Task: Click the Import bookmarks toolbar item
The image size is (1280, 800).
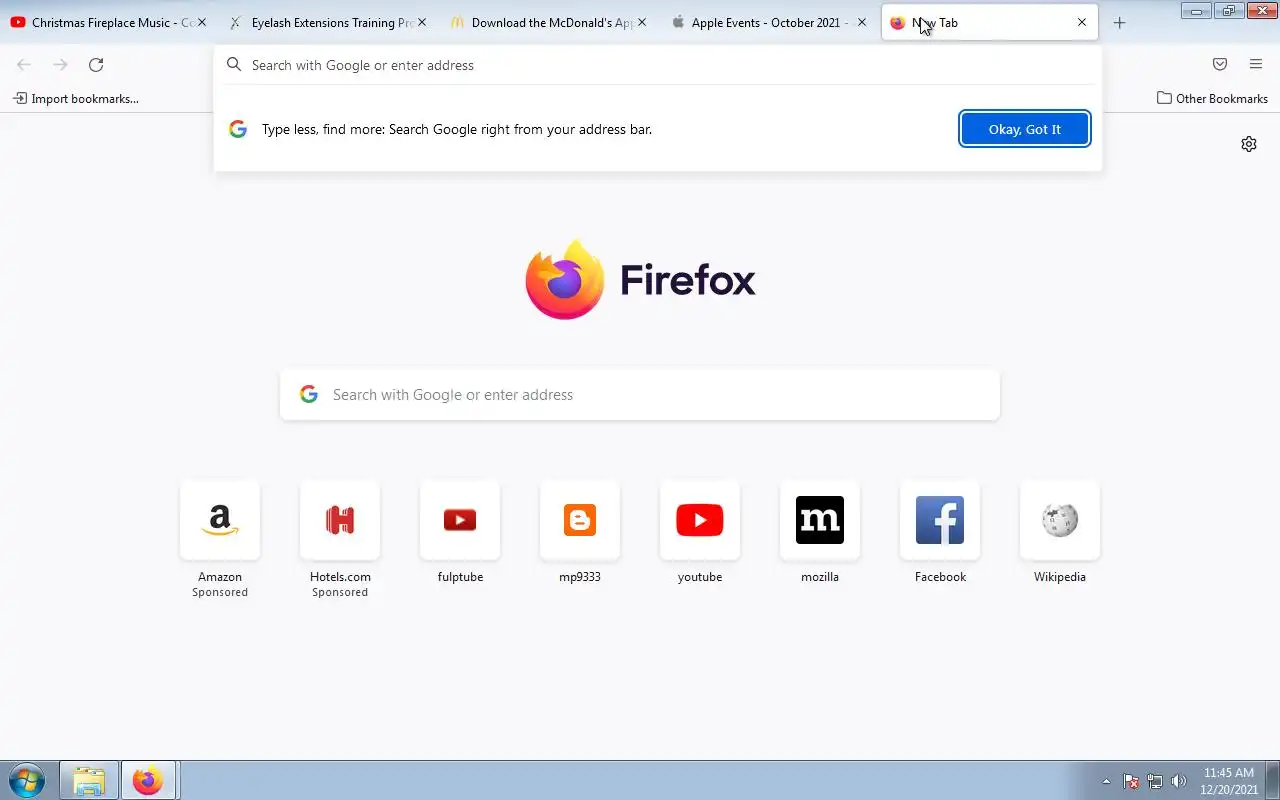Action: [x=76, y=98]
